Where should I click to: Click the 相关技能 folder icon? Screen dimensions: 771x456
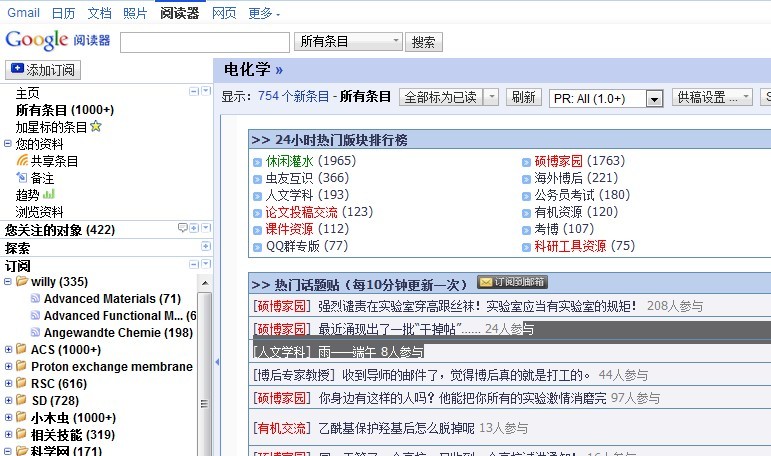click(x=21, y=434)
